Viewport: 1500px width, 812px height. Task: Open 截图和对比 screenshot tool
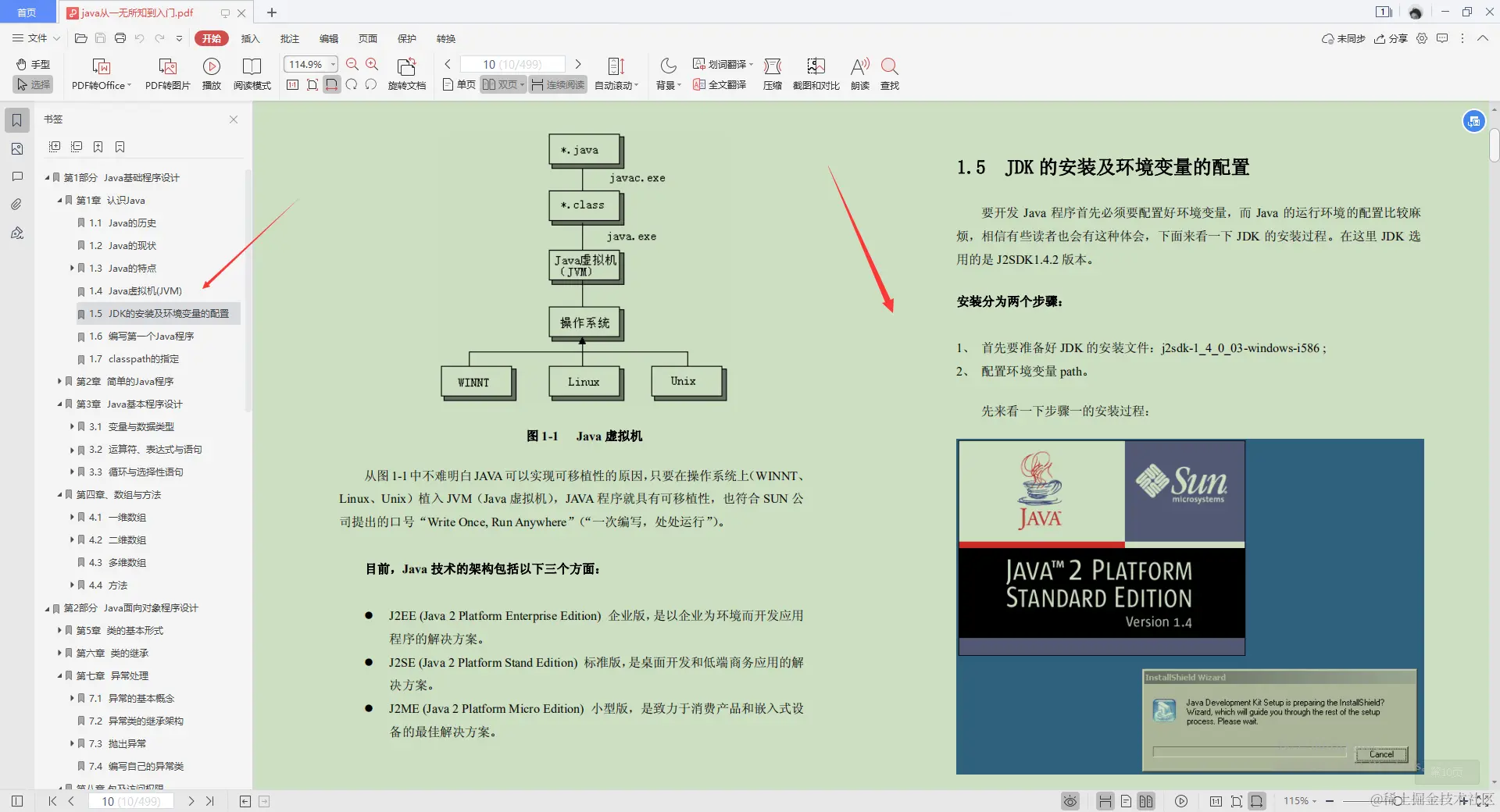[815, 73]
